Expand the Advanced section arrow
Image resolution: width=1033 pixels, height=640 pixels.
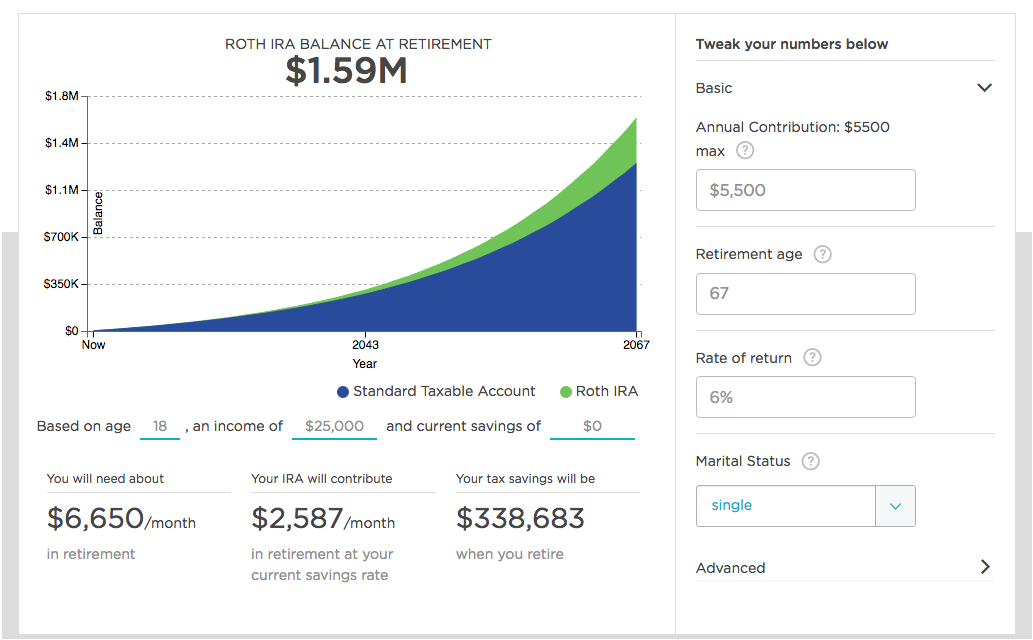pos(984,567)
